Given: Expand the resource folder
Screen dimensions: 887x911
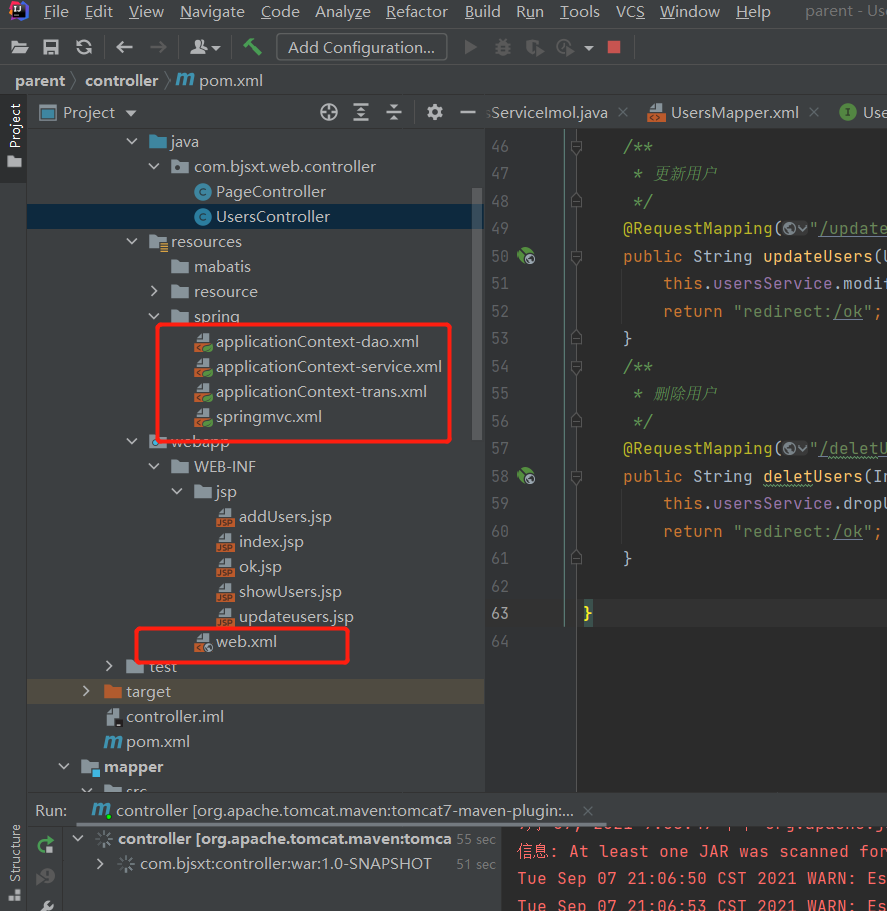Looking at the screenshot, I should click(x=155, y=291).
